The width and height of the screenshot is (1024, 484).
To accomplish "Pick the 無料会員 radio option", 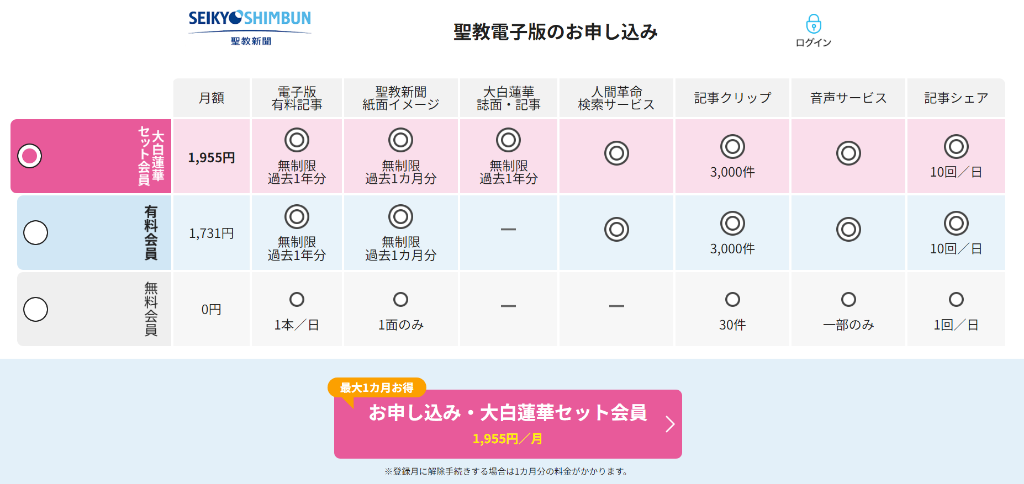I will pos(35,309).
